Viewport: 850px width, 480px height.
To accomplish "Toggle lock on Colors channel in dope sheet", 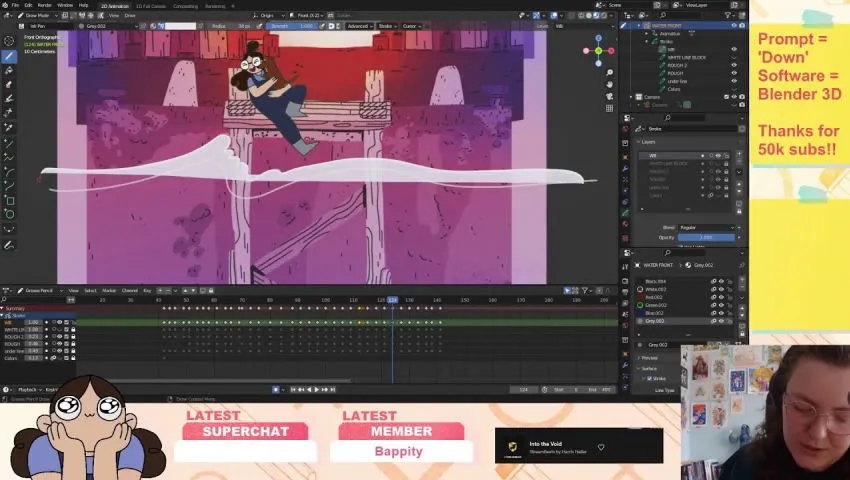I will [73, 358].
